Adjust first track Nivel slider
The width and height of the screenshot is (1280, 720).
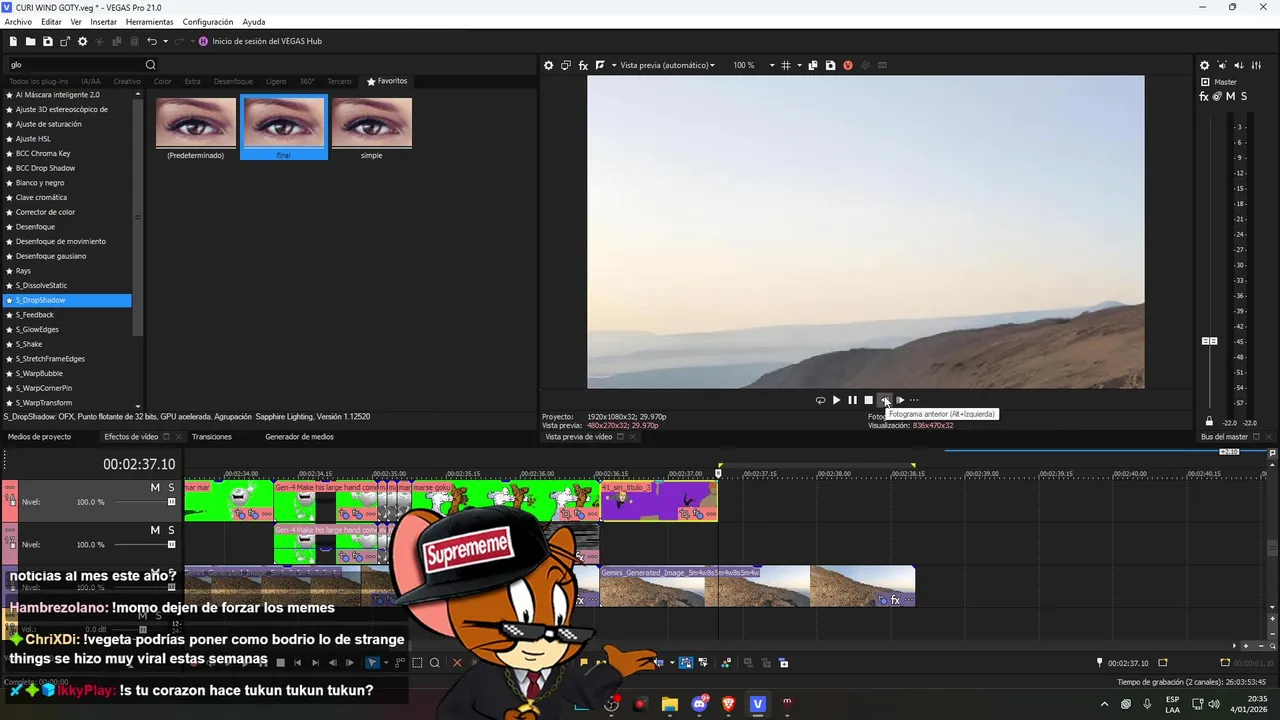point(171,502)
